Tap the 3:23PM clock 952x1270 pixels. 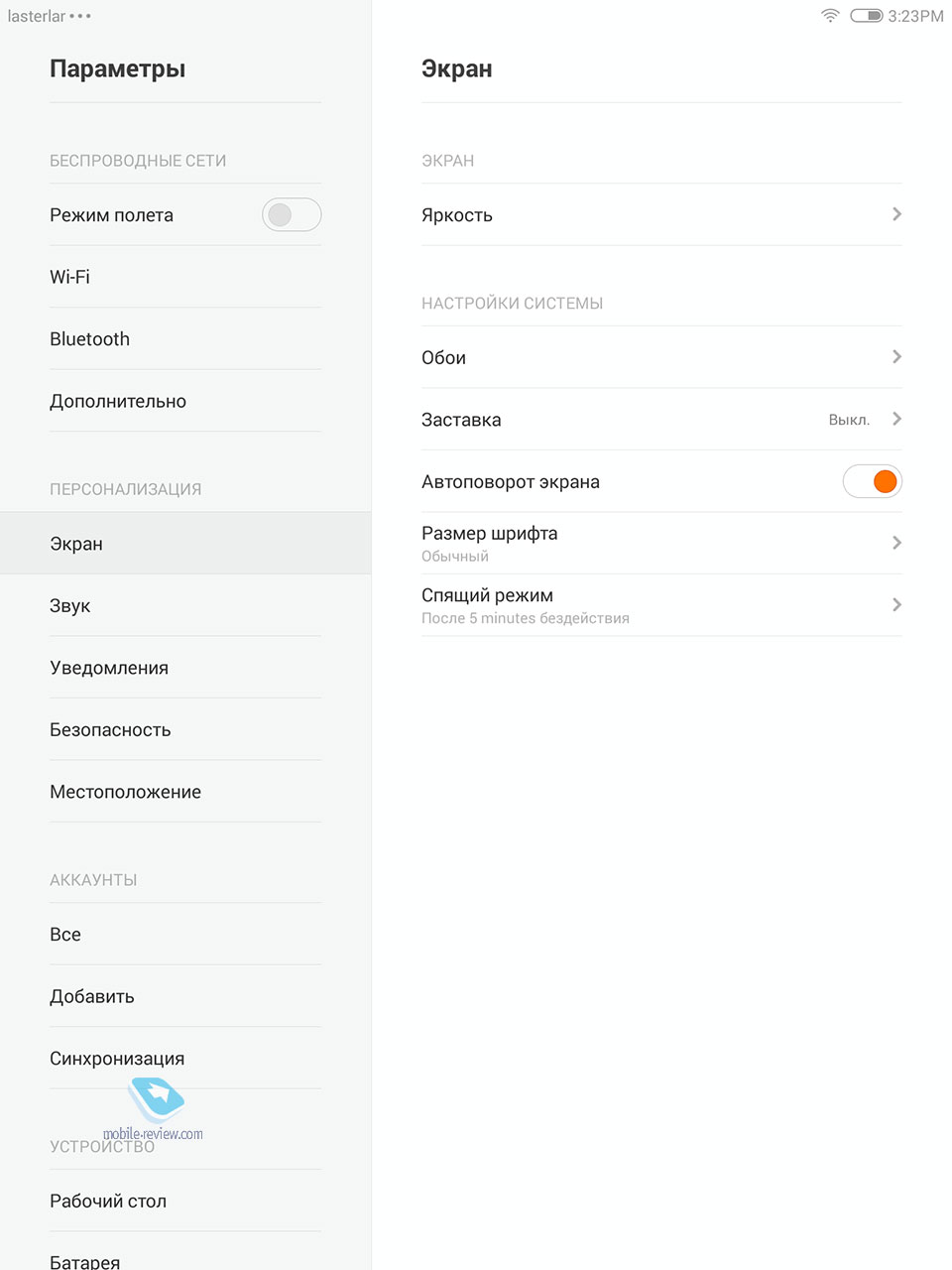915,16
